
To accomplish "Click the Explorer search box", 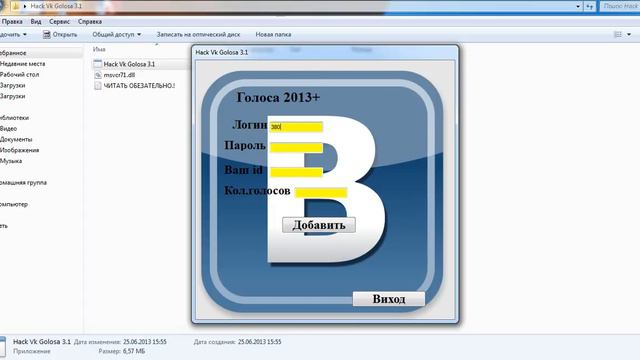I will click(x=619, y=6).
